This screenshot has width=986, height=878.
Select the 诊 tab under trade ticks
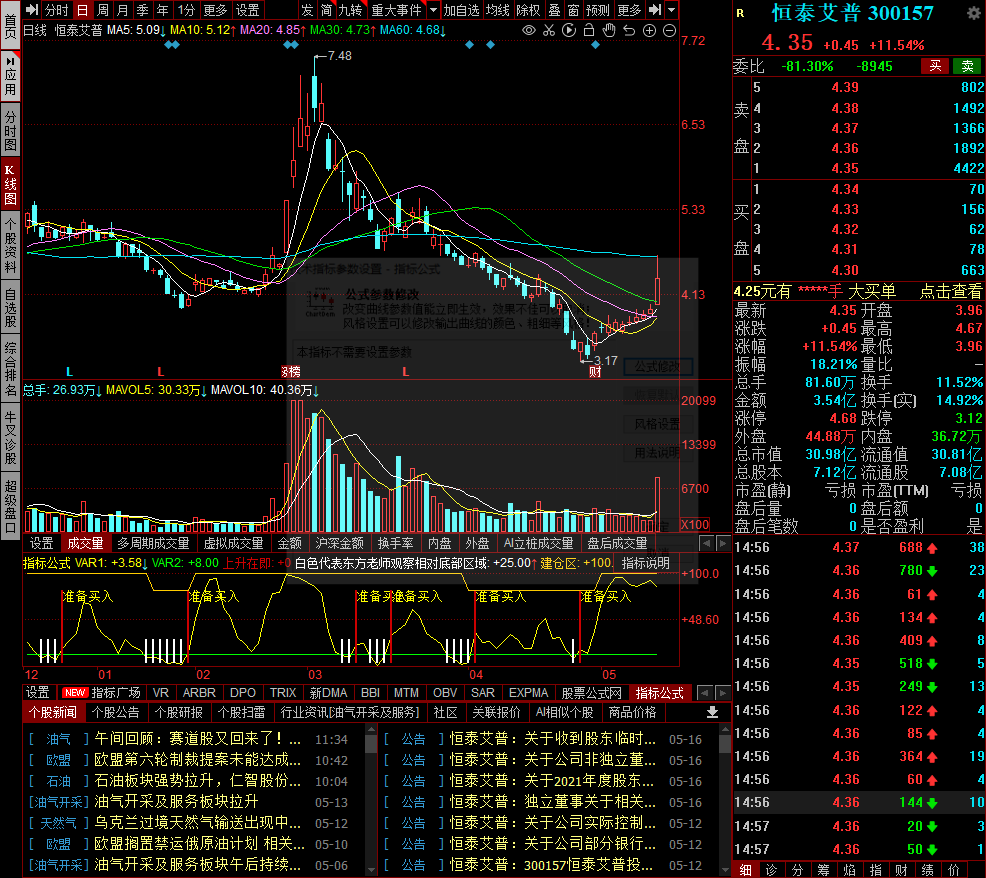point(772,870)
